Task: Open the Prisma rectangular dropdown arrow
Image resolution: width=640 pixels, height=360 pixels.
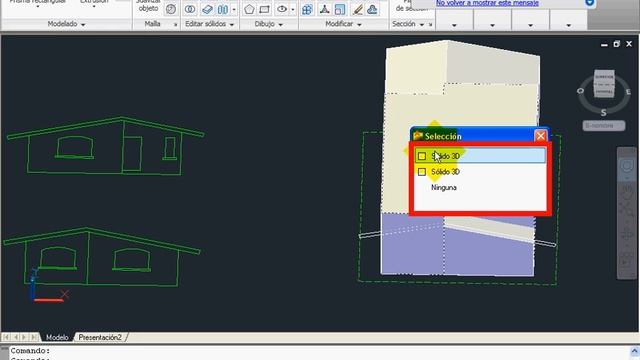Action: click(x=38, y=7)
